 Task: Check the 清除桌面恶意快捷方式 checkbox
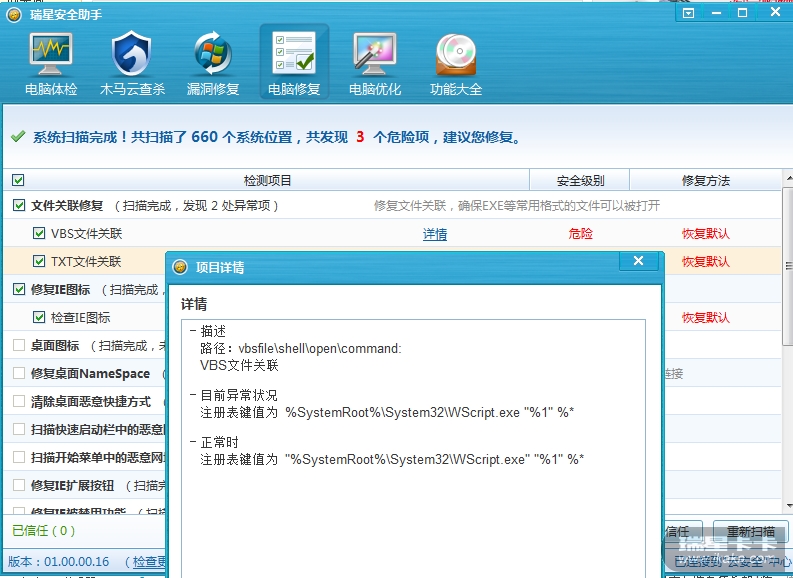[19, 401]
